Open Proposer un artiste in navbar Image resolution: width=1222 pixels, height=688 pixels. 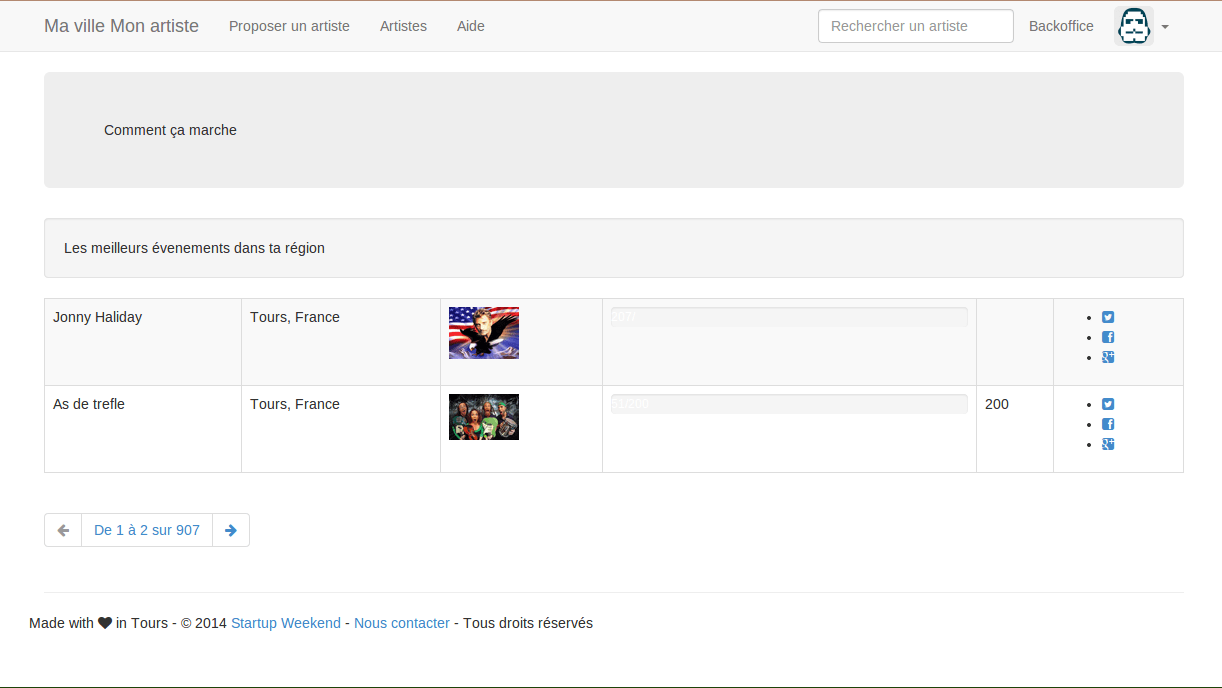(x=289, y=26)
